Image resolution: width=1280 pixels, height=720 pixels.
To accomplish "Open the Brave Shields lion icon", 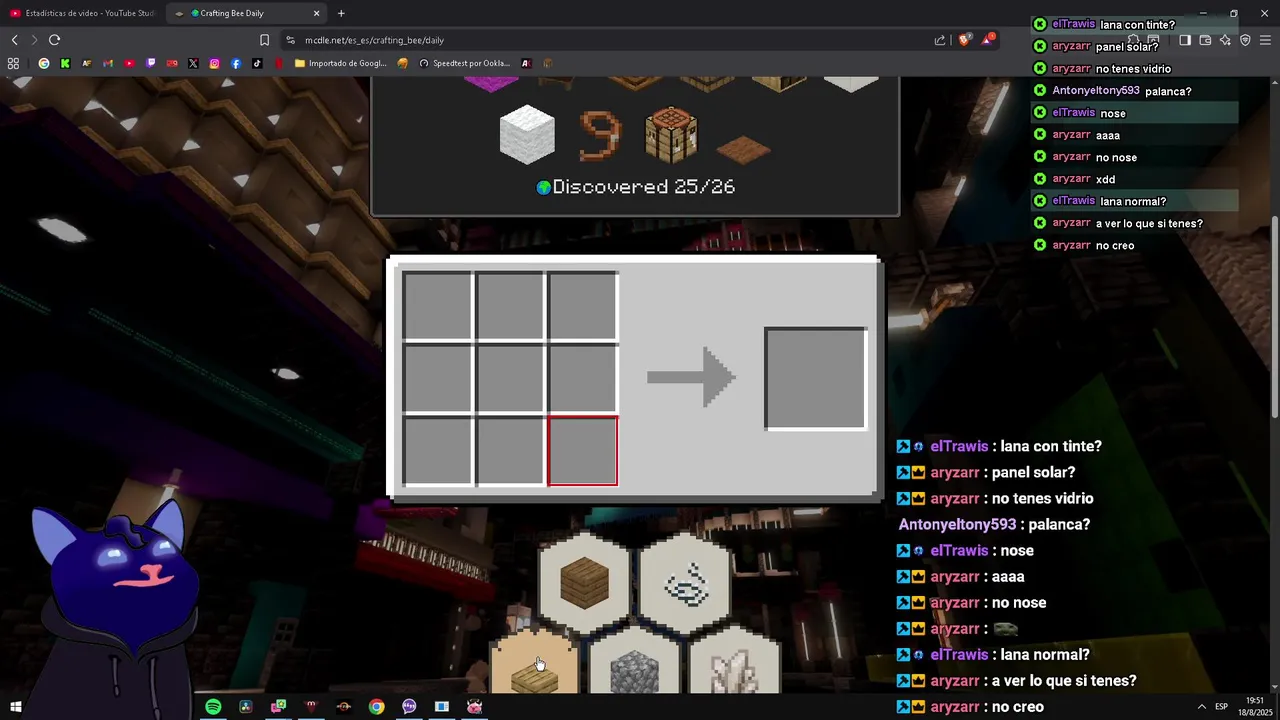I will point(964,40).
